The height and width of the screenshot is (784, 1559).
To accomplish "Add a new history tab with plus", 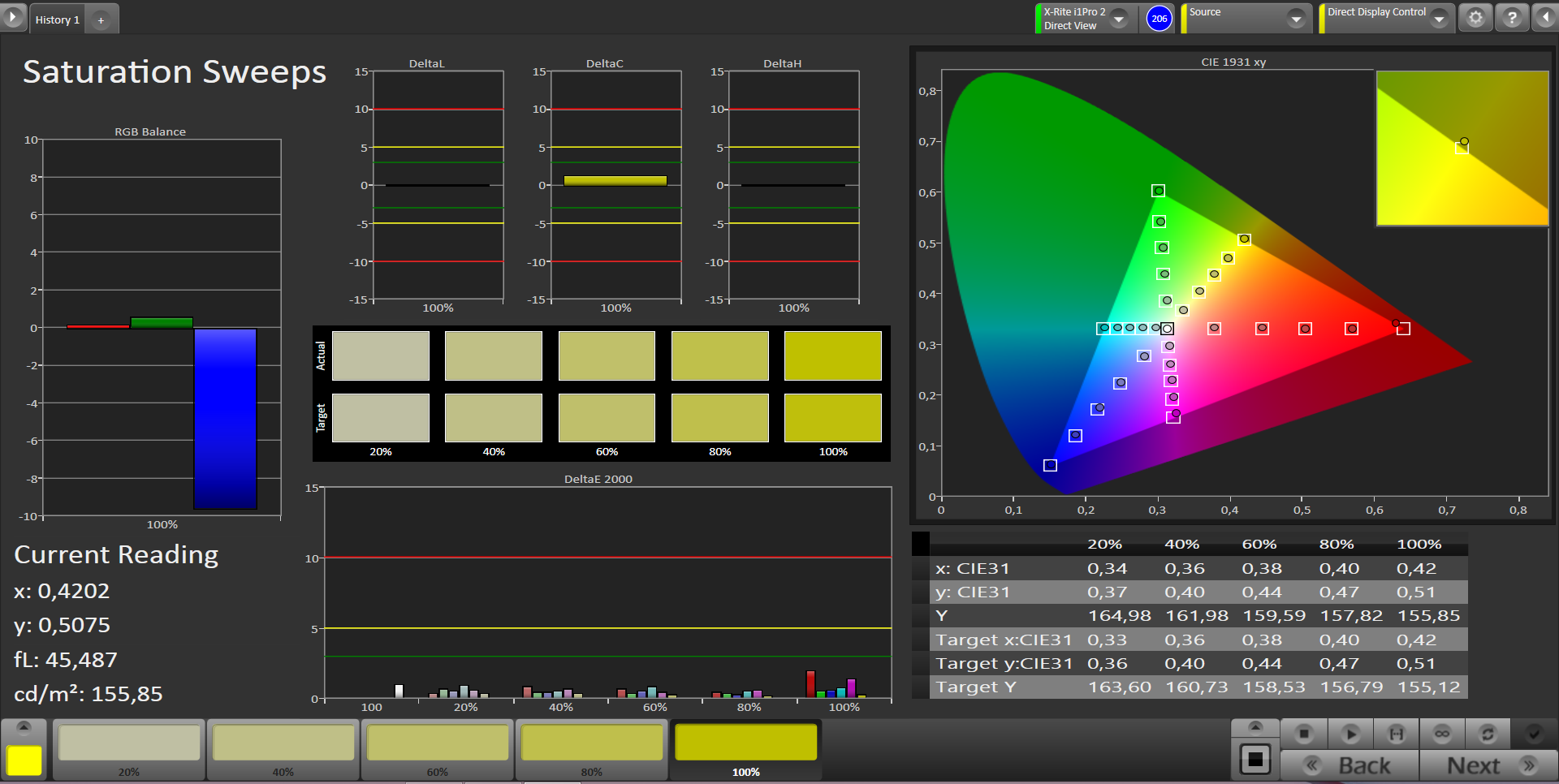I will click(x=101, y=20).
